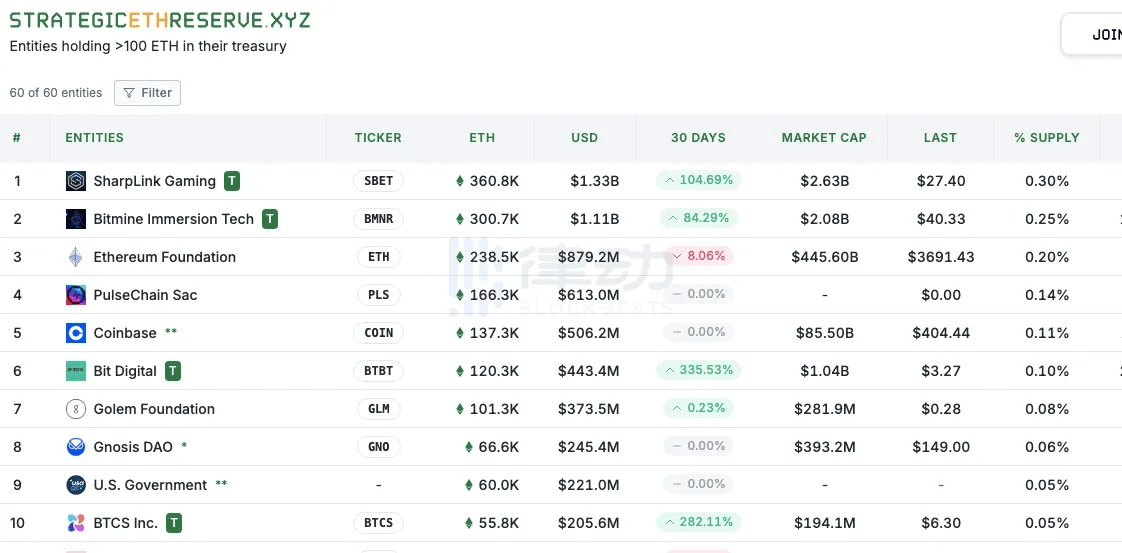The image size is (1122, 553).
Task: Click the Coinbase blue logo icon
Action: tap(76, 333)
